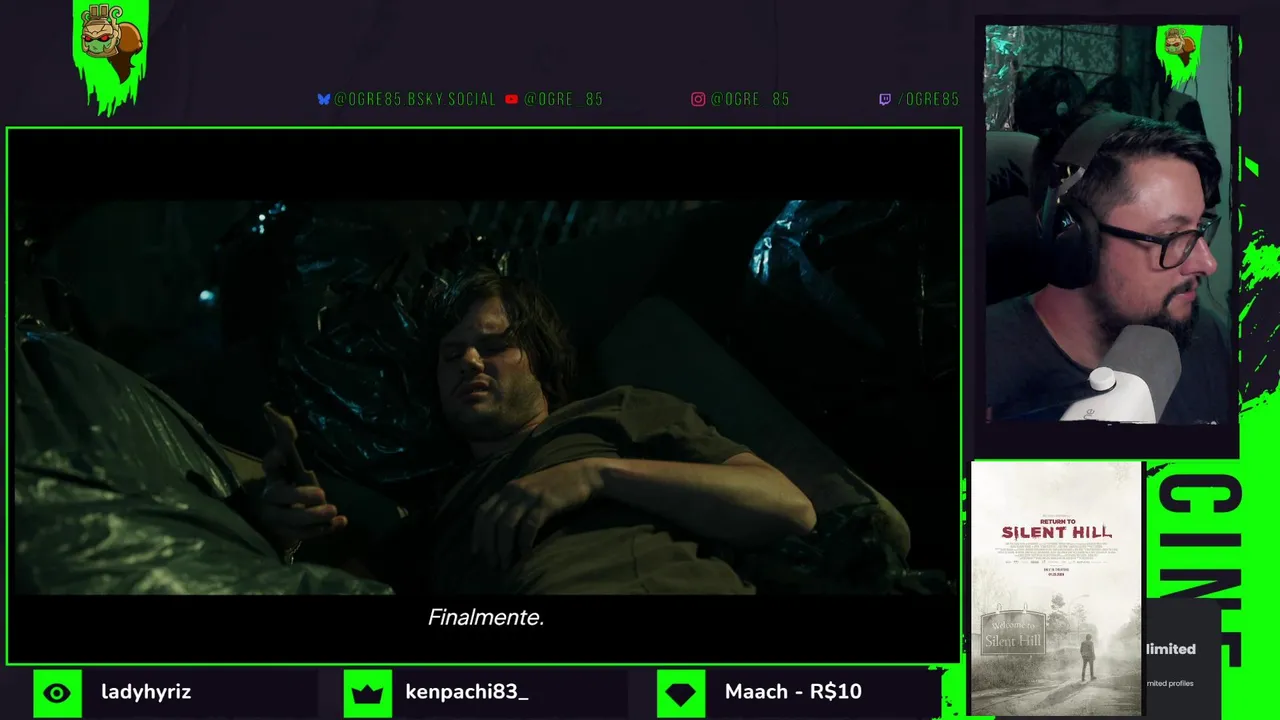
Task: Click the movie video frame
Action: point(484,396)
